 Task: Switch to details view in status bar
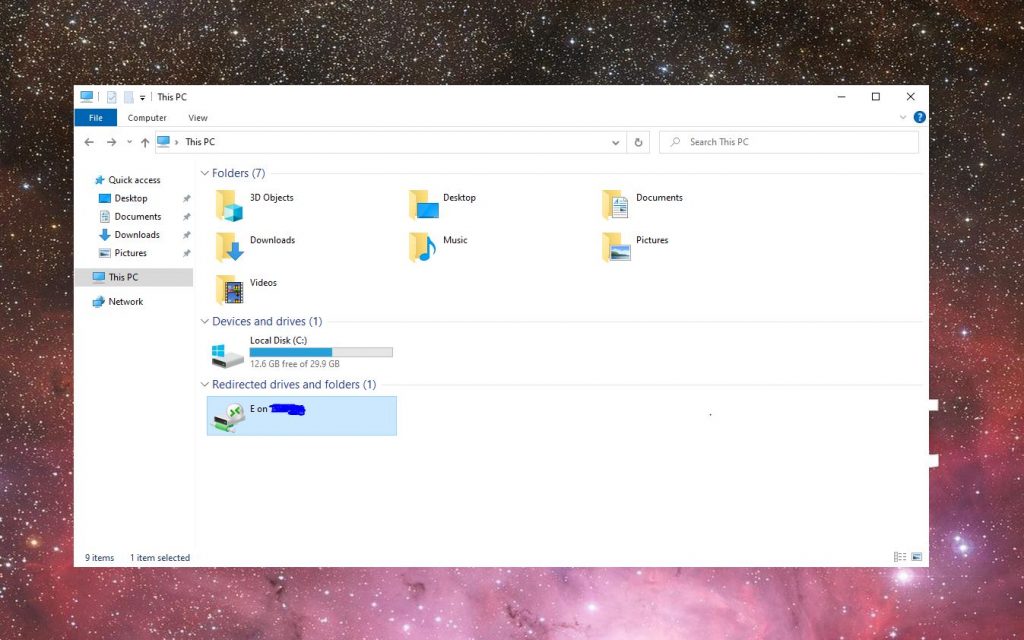point(900,557)
